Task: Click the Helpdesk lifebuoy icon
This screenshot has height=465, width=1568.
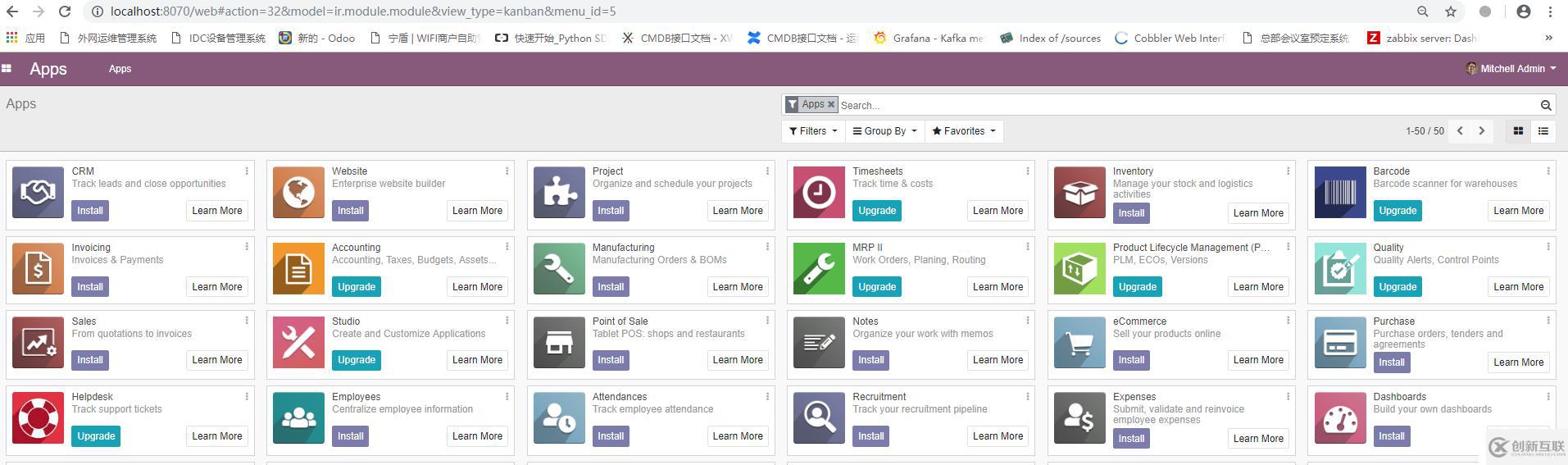Action: click(38, 418)
